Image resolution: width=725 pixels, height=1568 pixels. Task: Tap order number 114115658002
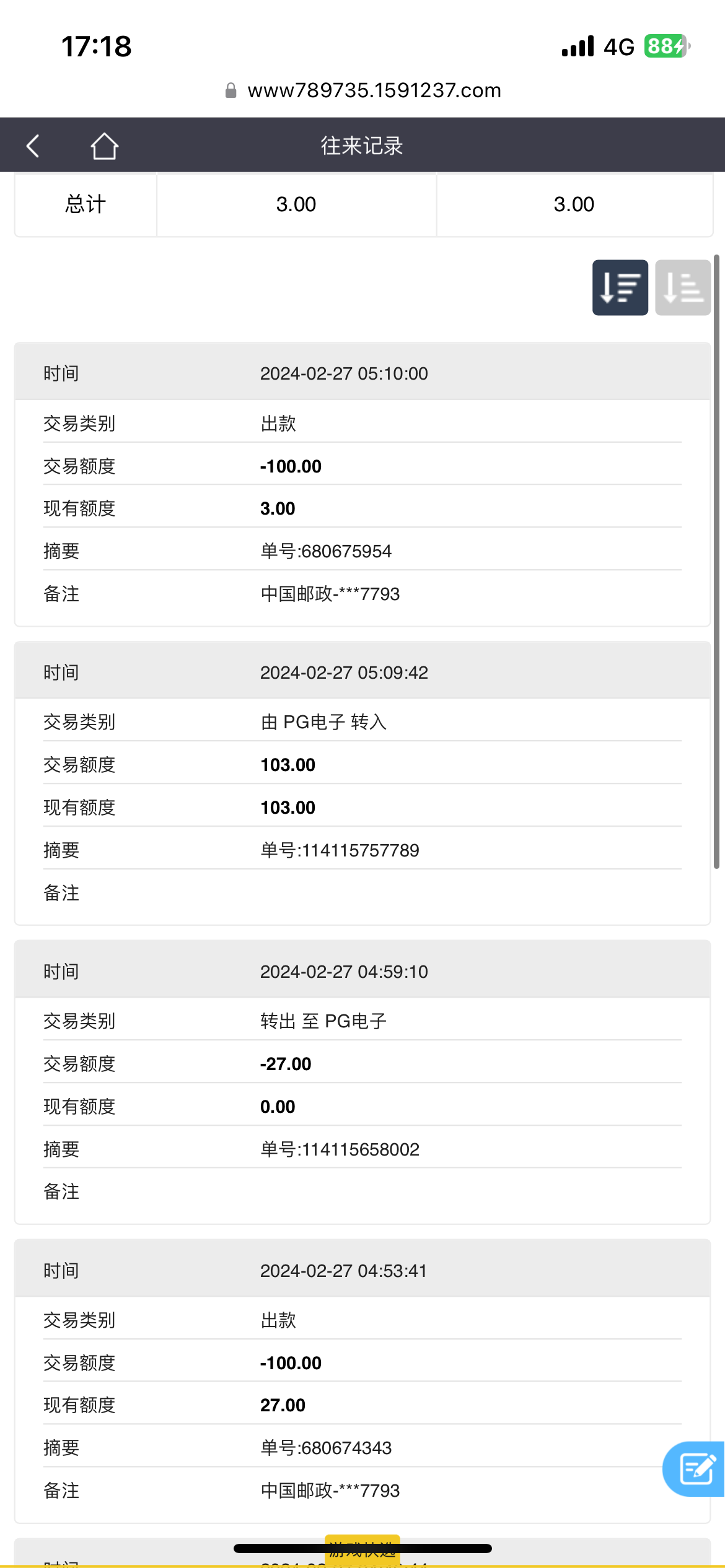(340, 1149)
